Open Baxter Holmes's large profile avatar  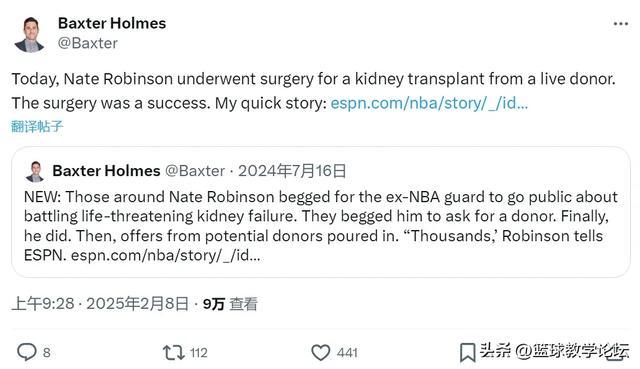[29, 34]
